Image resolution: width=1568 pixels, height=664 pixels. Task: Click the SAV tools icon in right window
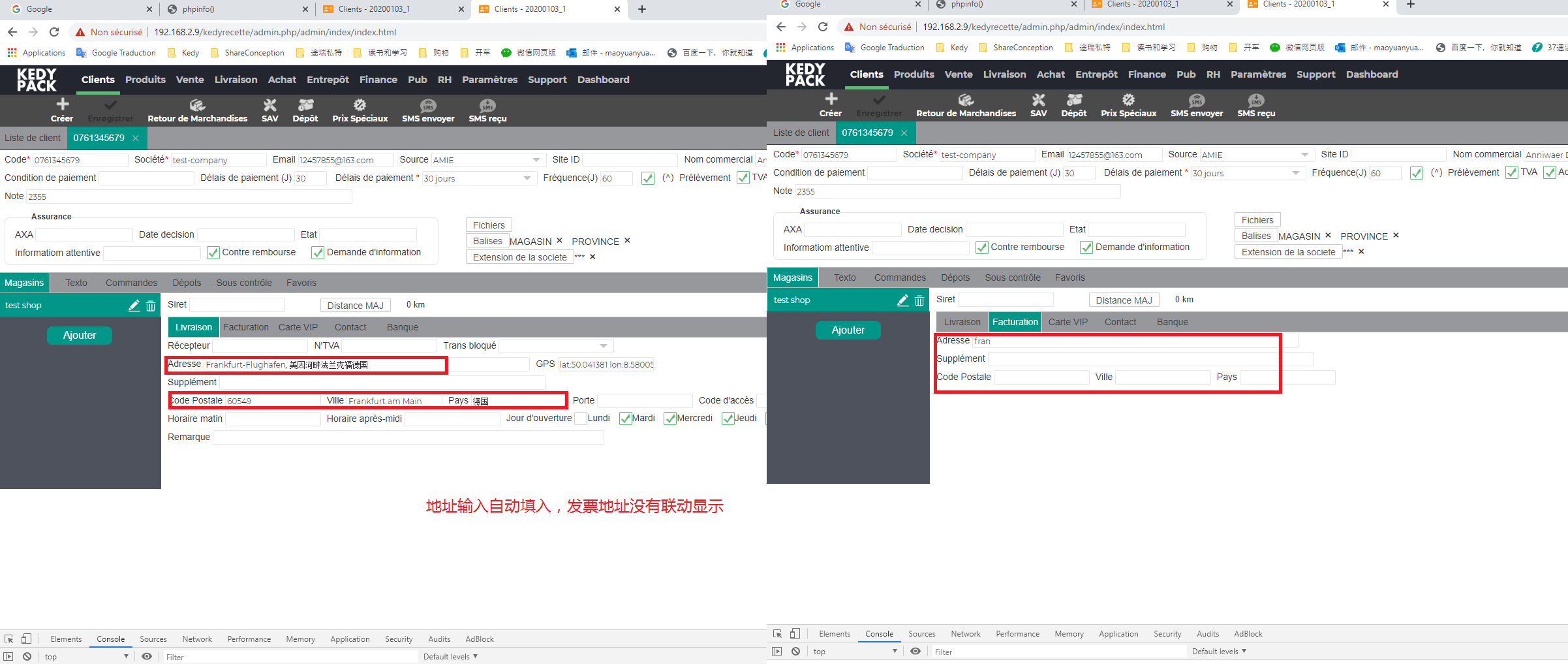coord(1038,100)
